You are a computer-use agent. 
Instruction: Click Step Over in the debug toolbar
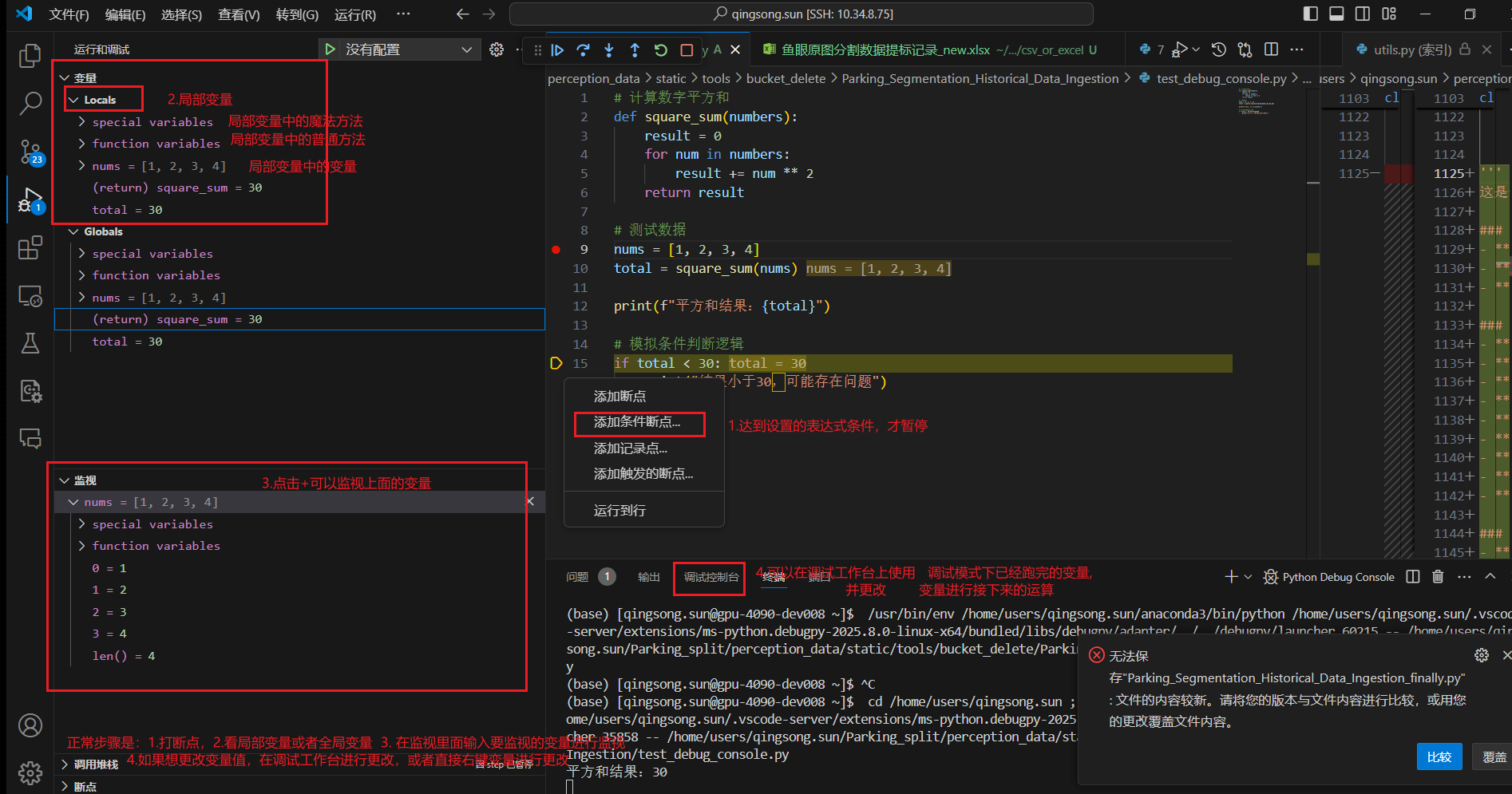pos(583,49)
